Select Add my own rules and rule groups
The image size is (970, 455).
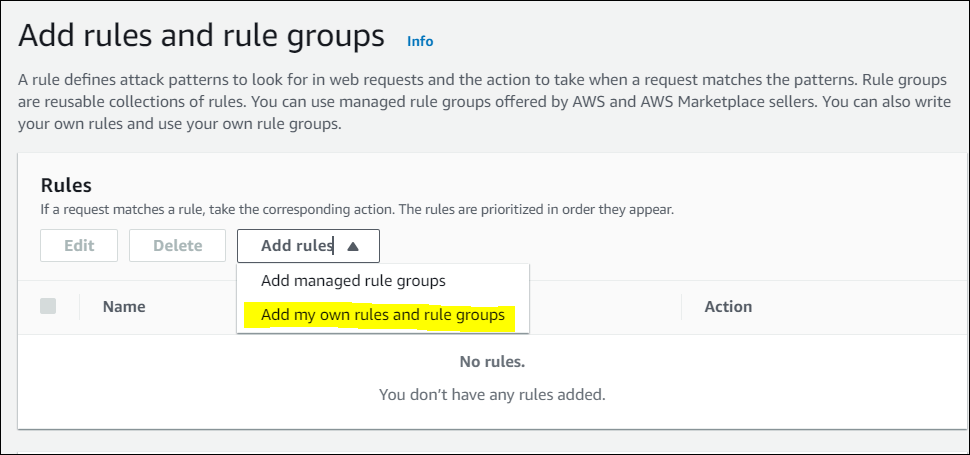[x=382, y=315]
